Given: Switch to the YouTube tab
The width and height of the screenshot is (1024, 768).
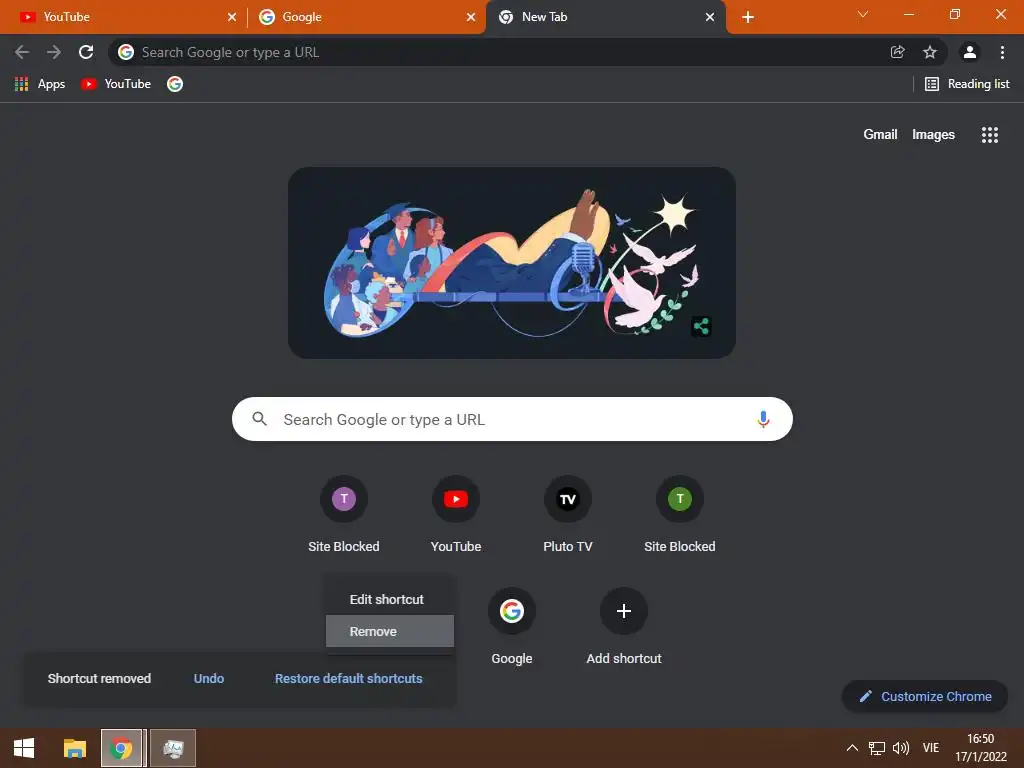Looking at the screenshot, I should click(x=122, y=17).
